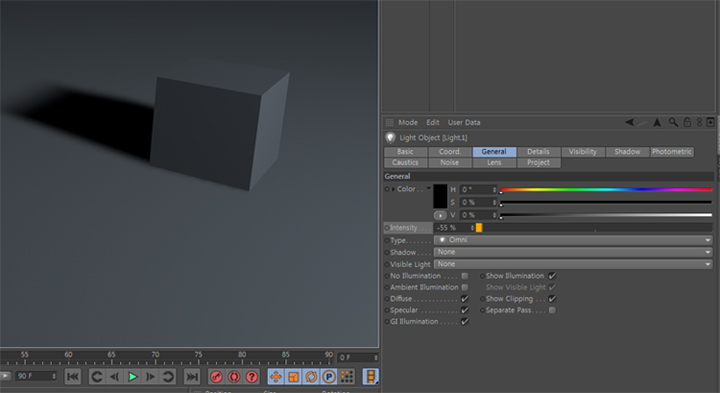This screenshot has height=393, width=720.
Task: Toggle the red Autokeying icon
Action: click(234, 377)
